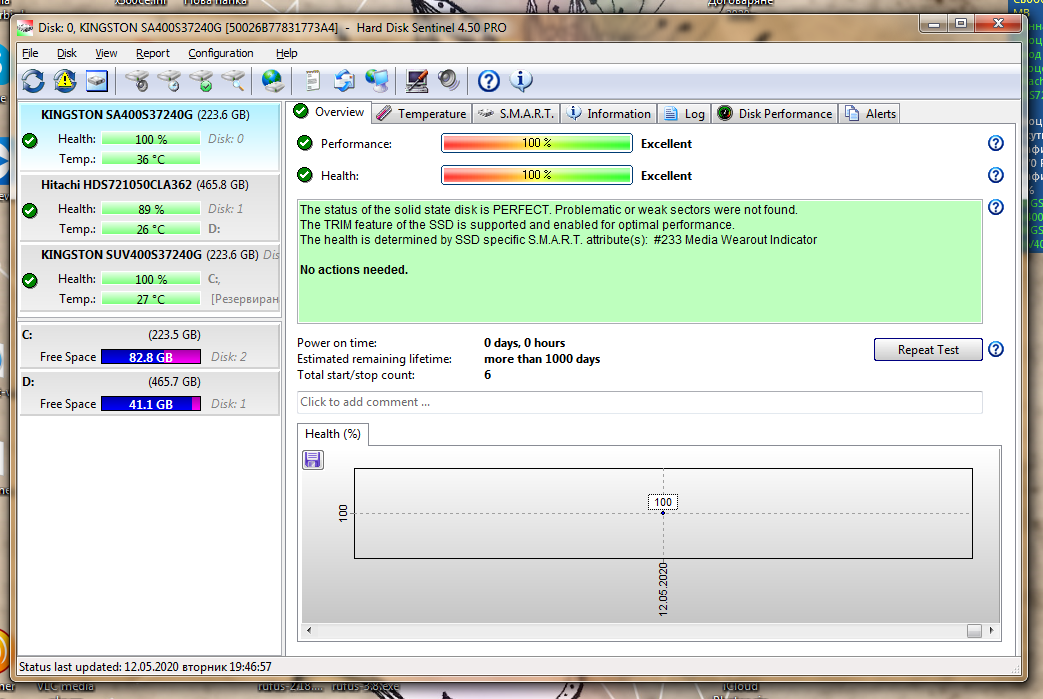
Task: Switch to the S.M.A.R.T. tab
Action: [516, 114]
